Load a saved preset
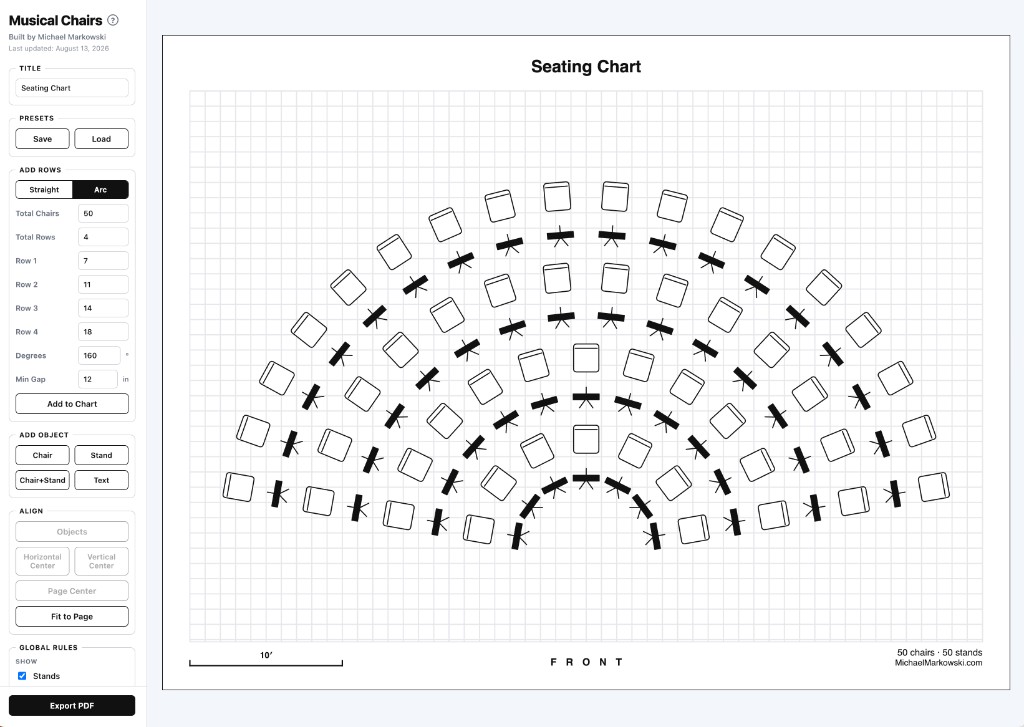The height and width of the screenshot is (727, 1024). tap(101, 138)
